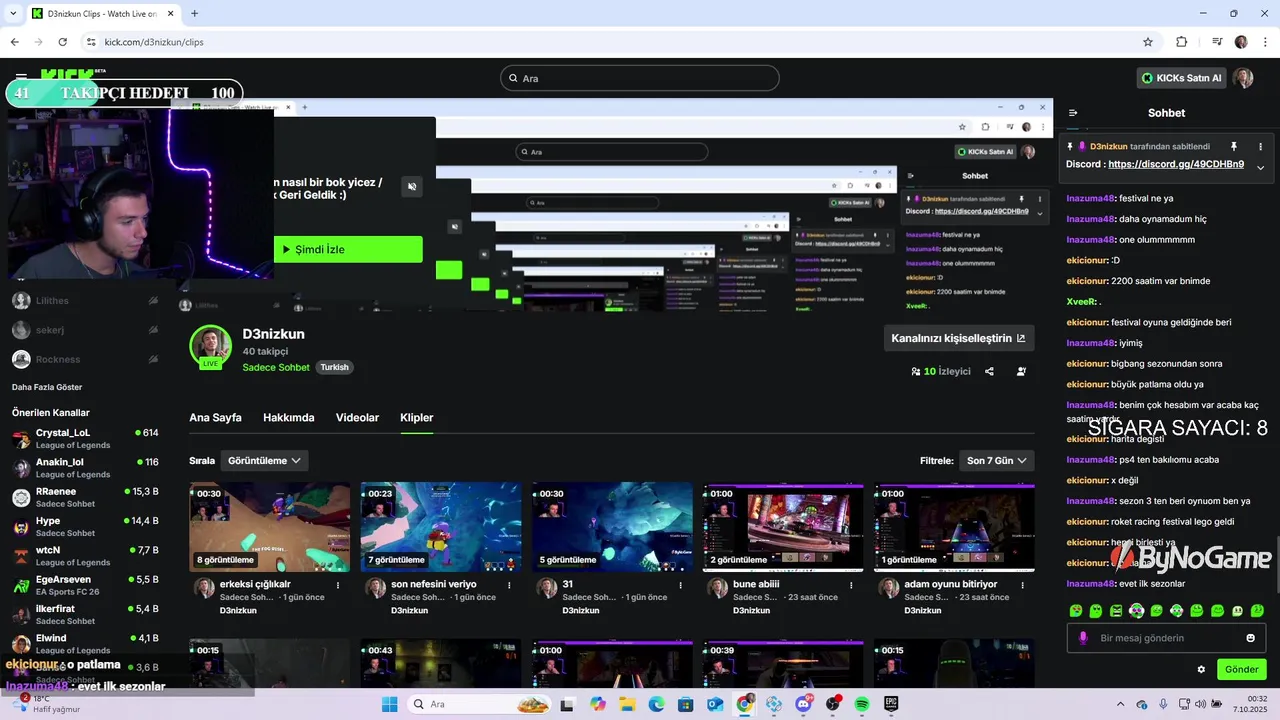
Task: Open the 'bune abiiii' clip thumbnail
Action: [783, 527]
